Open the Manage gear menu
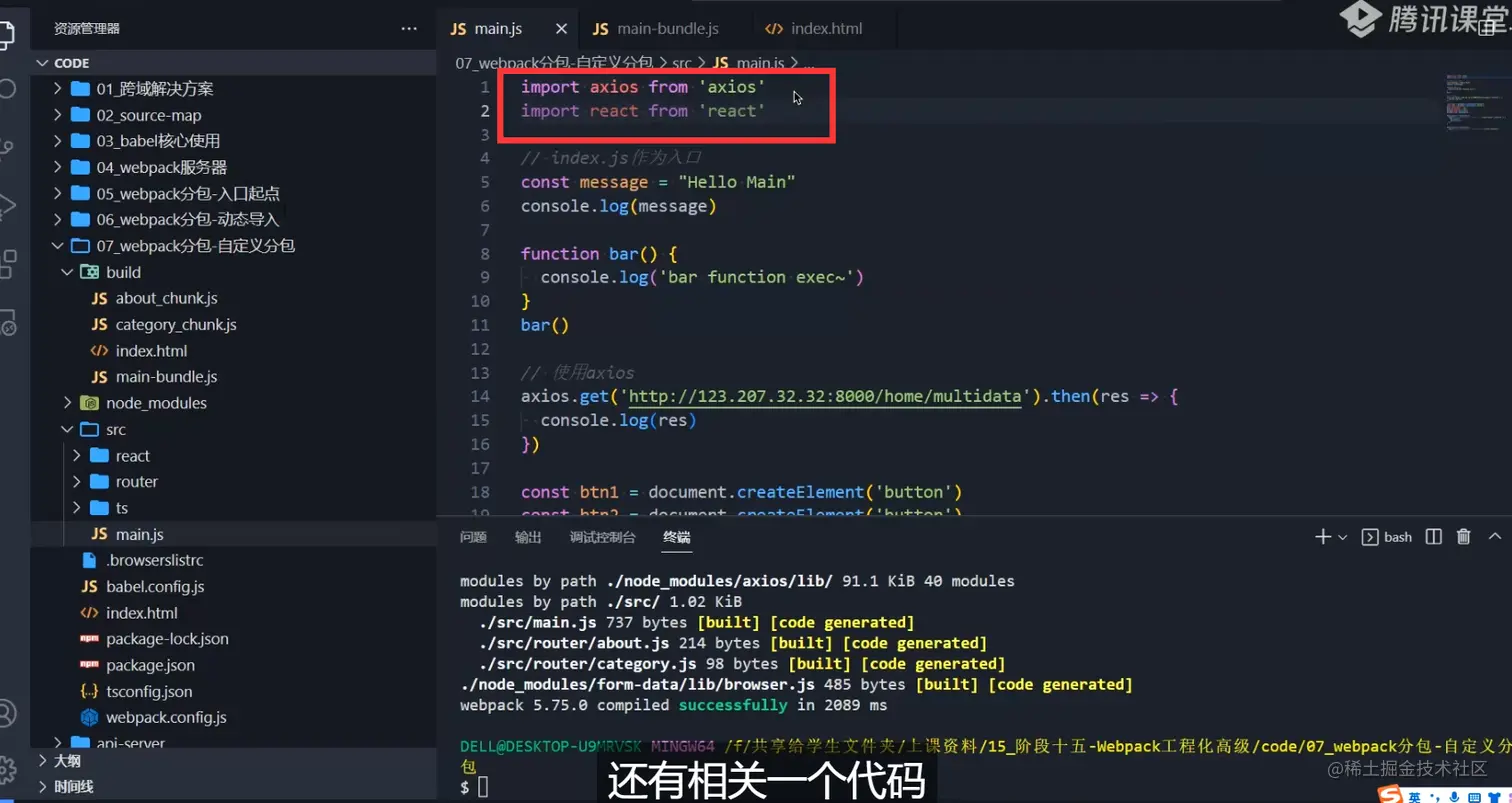The image size is (1512, 803). tap(6, 768)
